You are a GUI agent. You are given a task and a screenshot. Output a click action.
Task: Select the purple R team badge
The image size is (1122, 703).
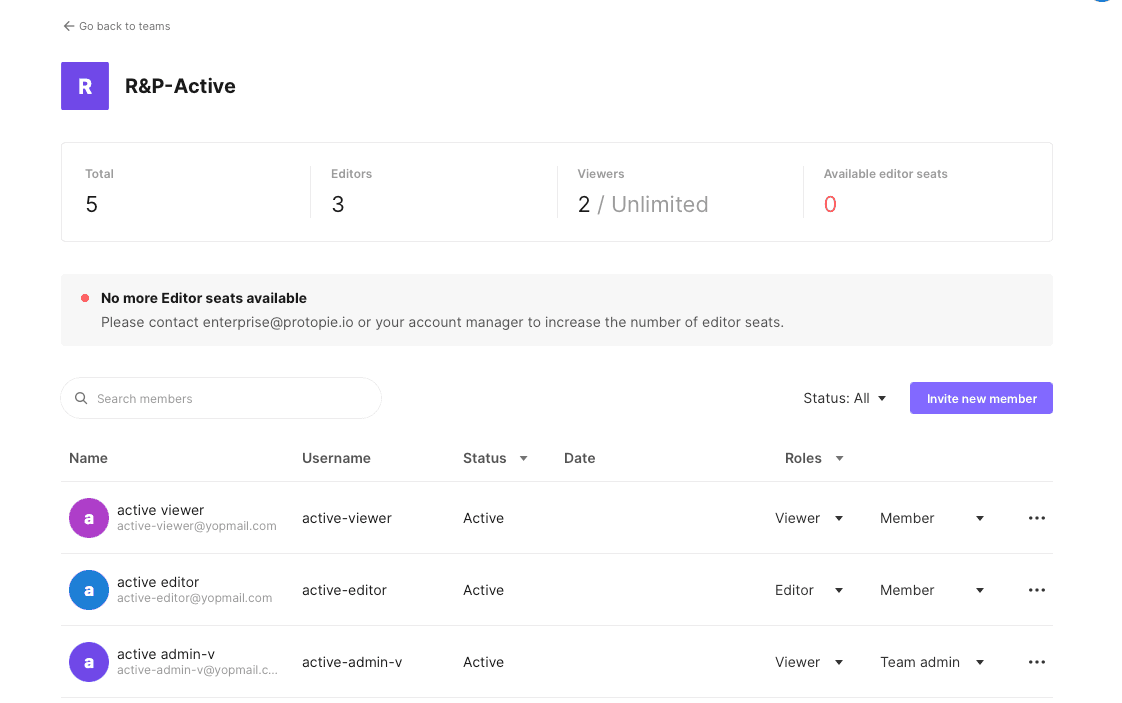[x=85, y=86]
